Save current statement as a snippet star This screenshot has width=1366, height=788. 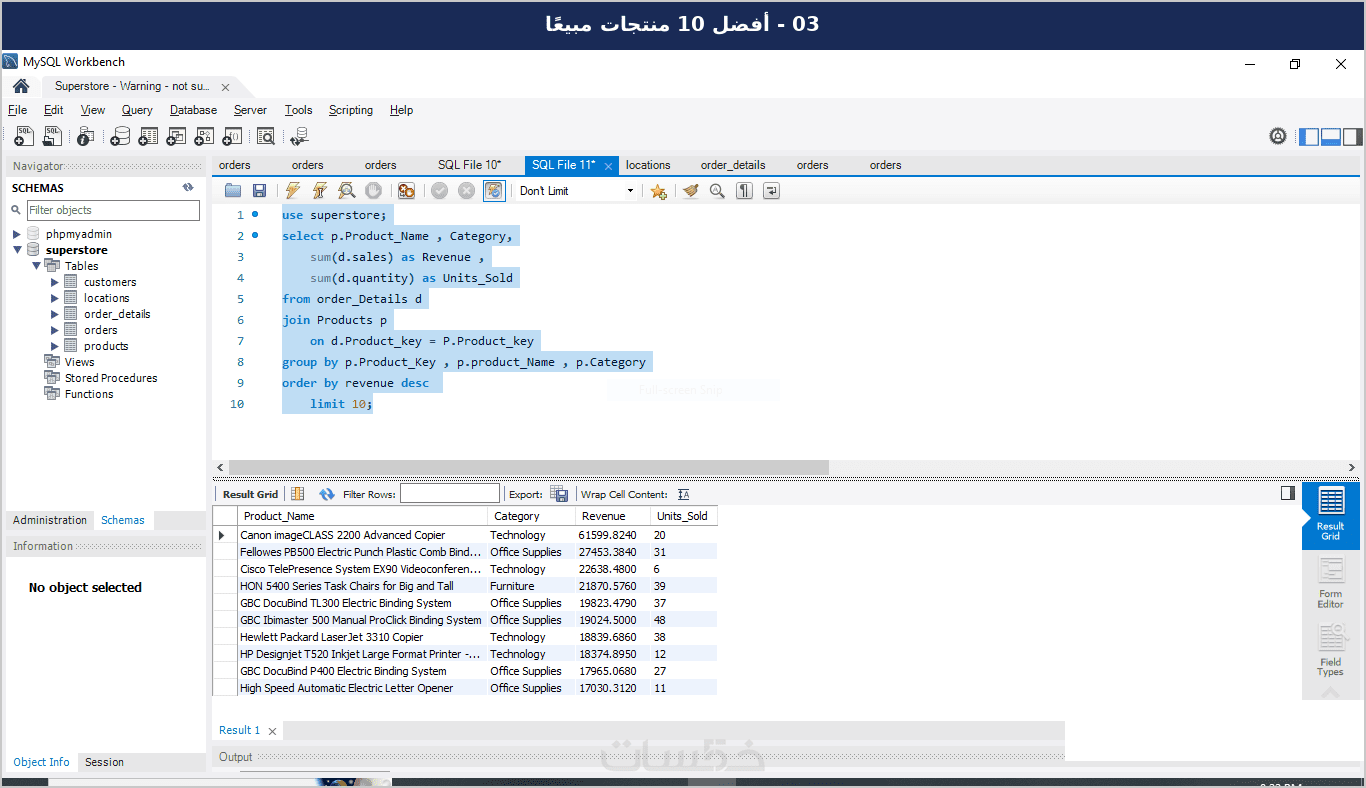tap(658, 191)
